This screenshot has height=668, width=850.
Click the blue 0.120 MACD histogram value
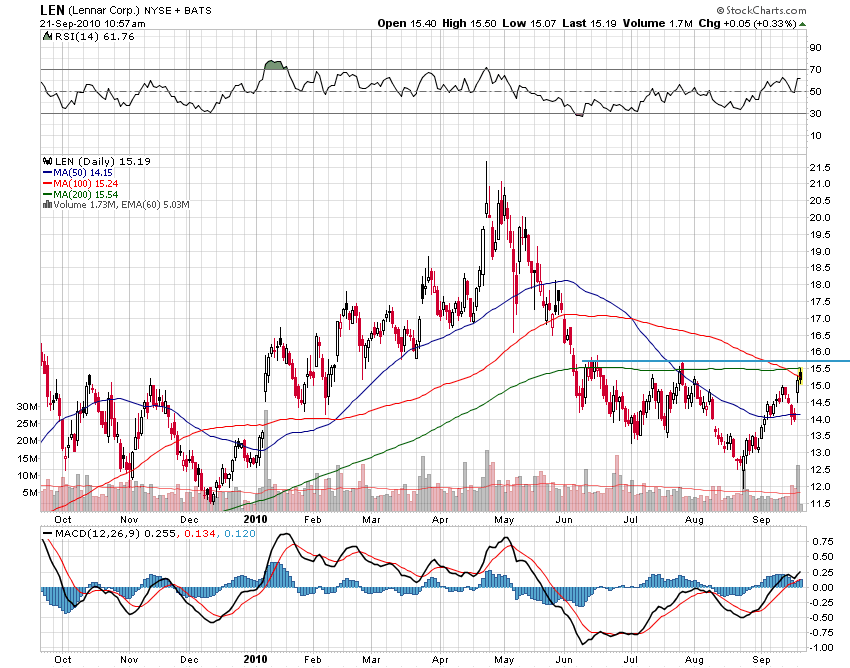tap(239, 534)
